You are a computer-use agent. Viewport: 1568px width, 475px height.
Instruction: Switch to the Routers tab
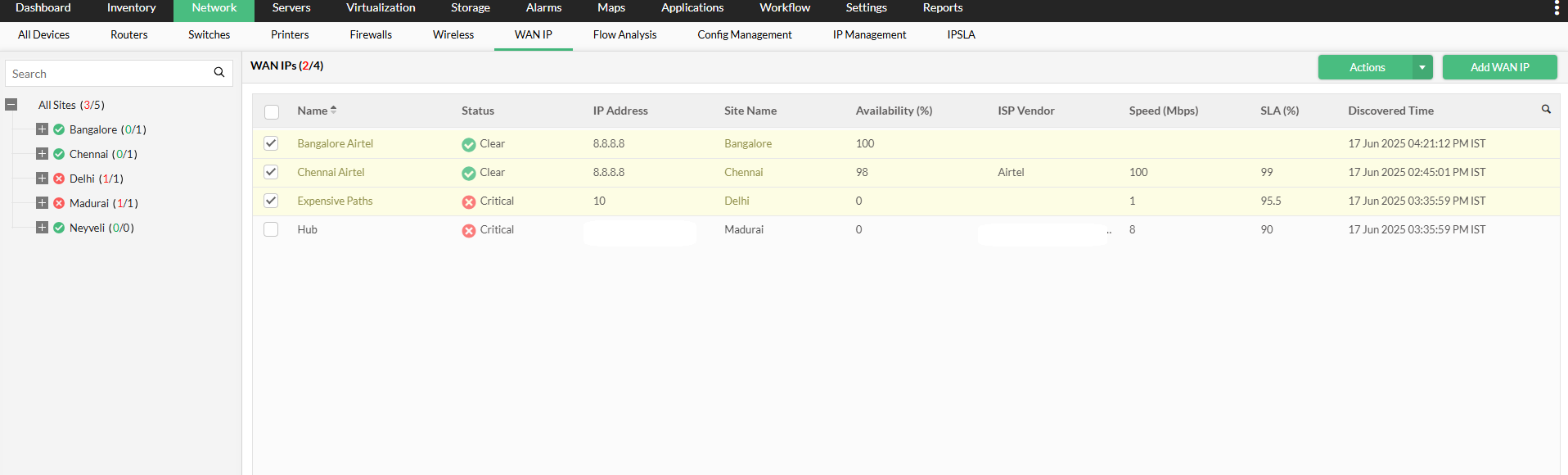coord(129,34)
